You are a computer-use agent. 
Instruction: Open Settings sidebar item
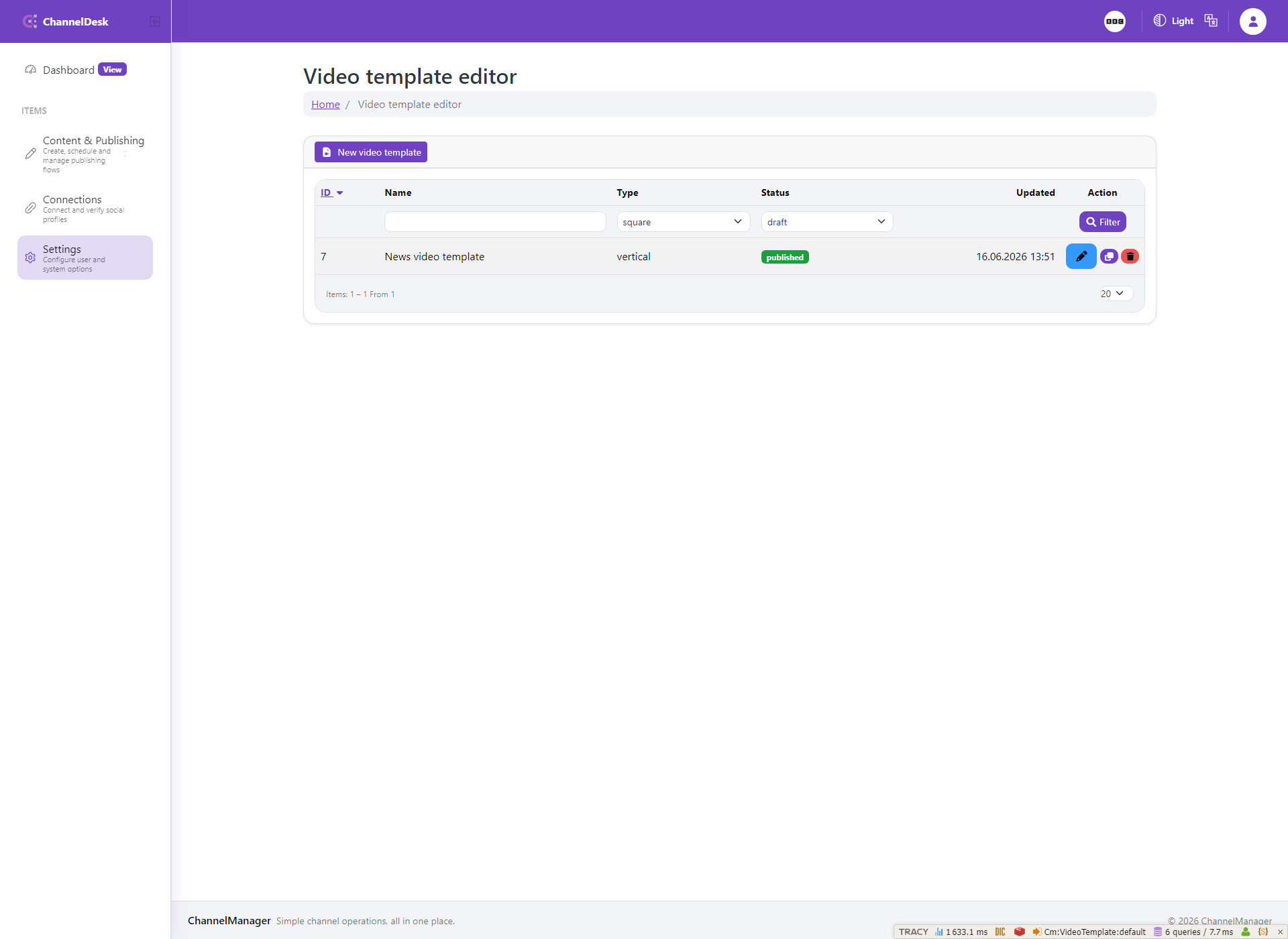point(85,258)
